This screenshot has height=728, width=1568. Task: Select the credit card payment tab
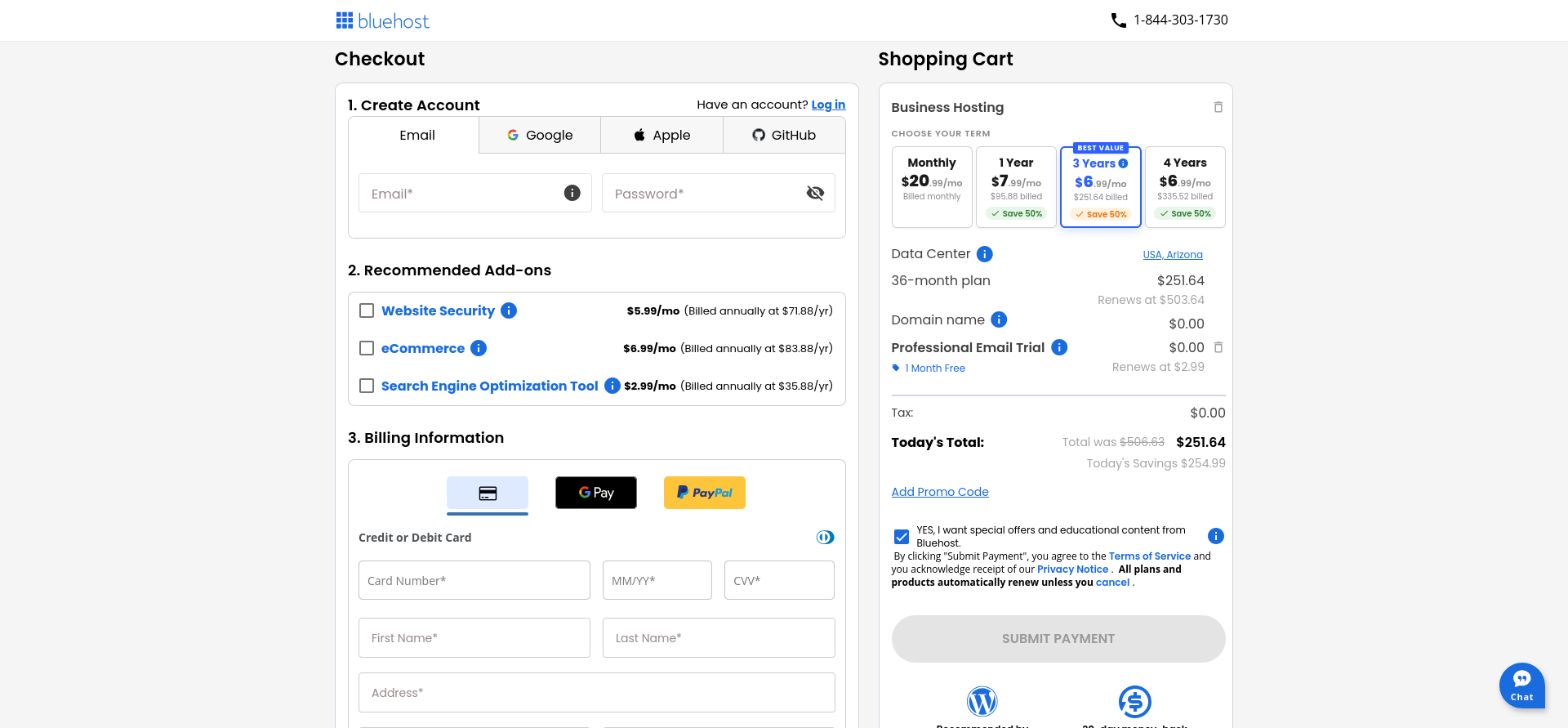[x=488, y=494]
